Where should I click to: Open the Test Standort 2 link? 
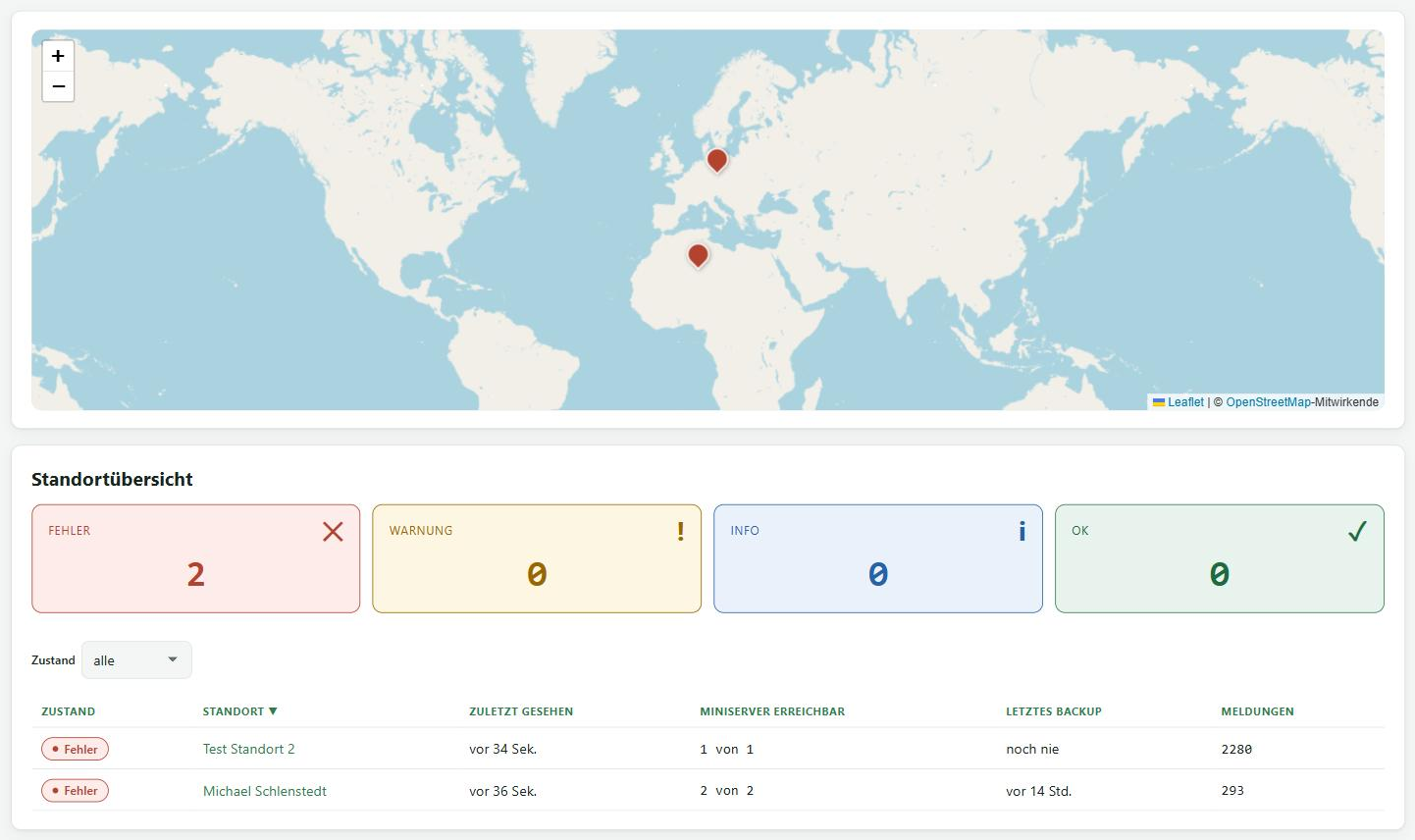click(x=249, y=749)
